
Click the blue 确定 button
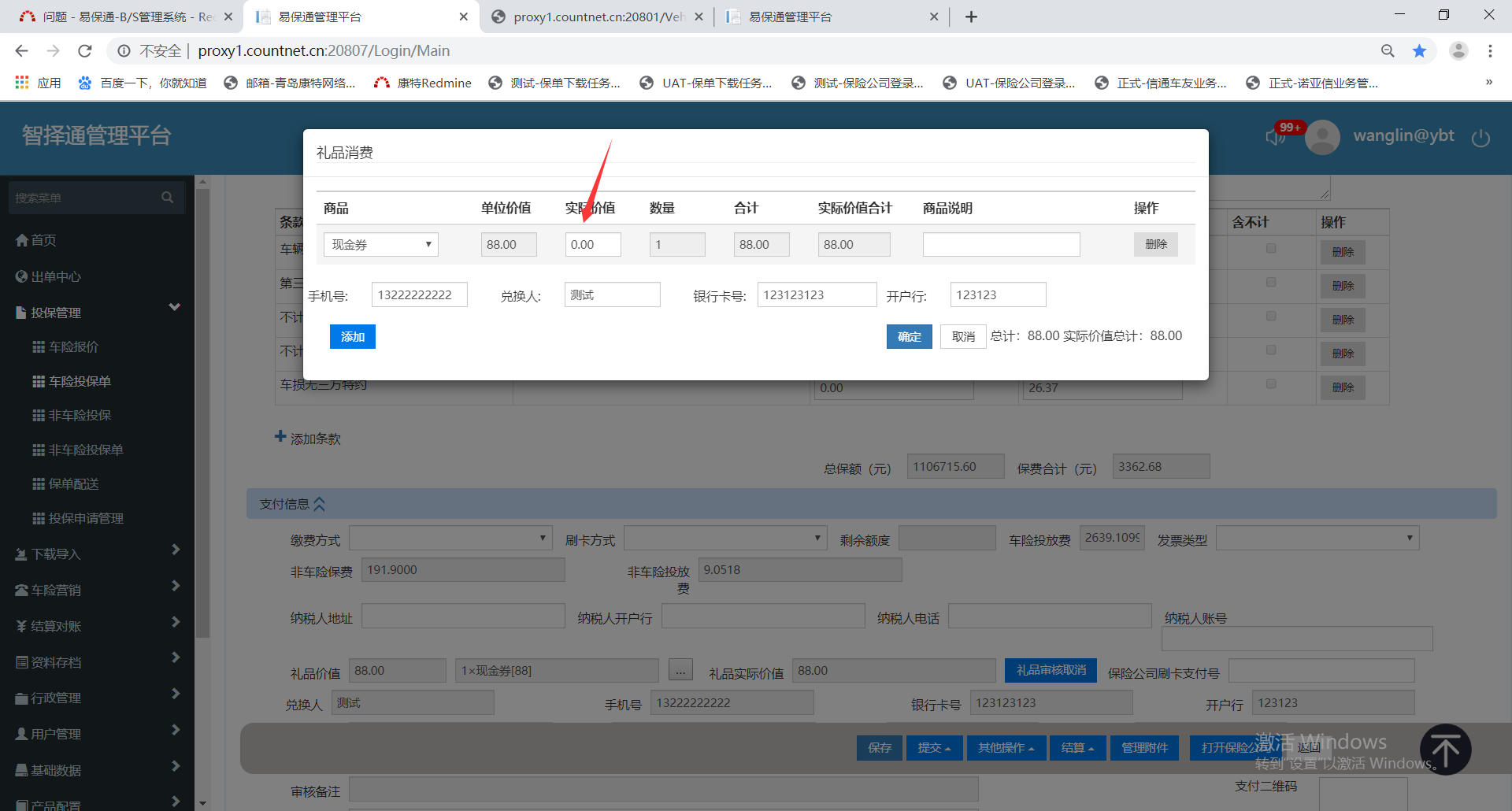coord(909,337)
